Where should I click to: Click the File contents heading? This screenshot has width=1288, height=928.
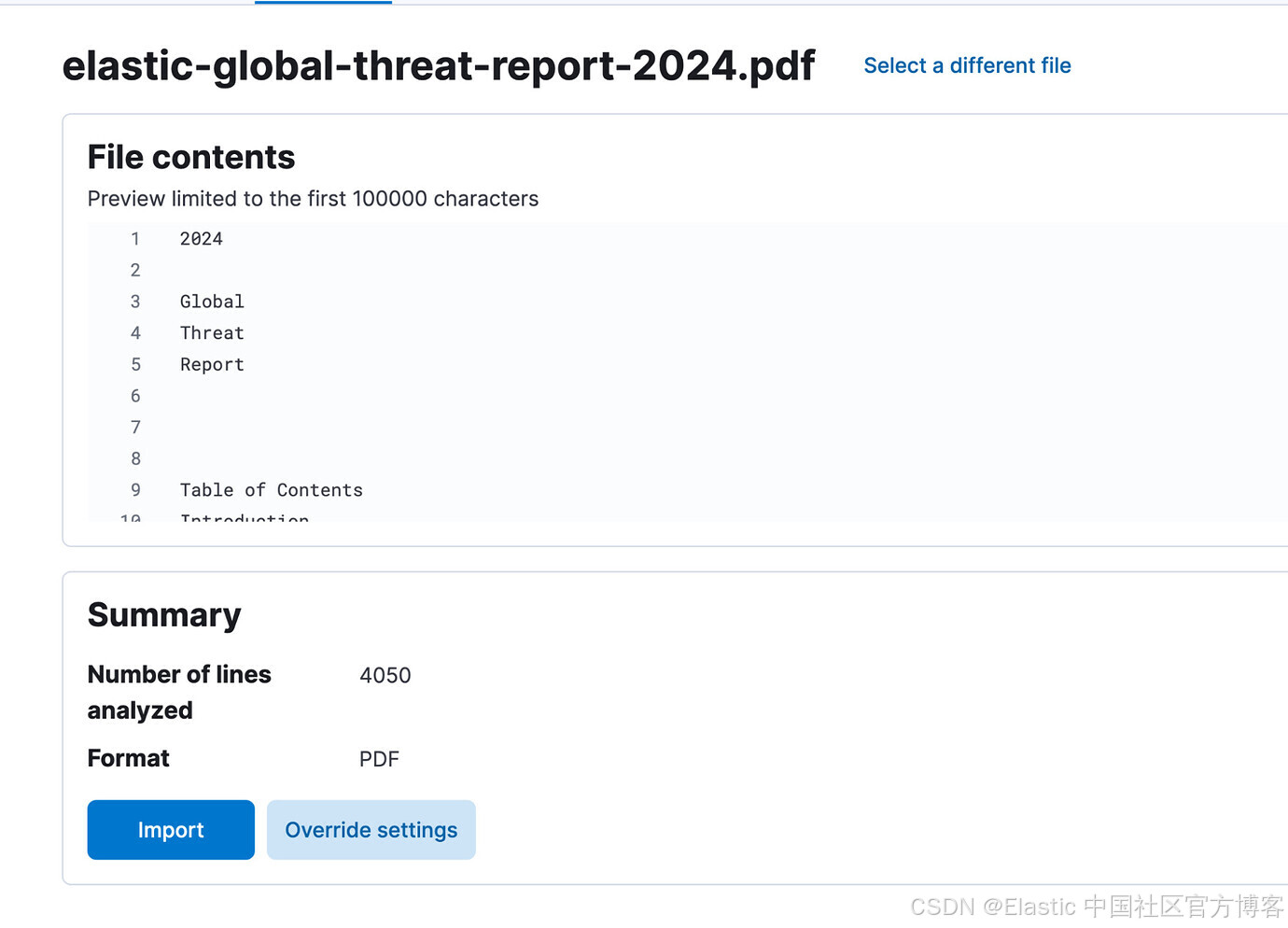(191, 157)
